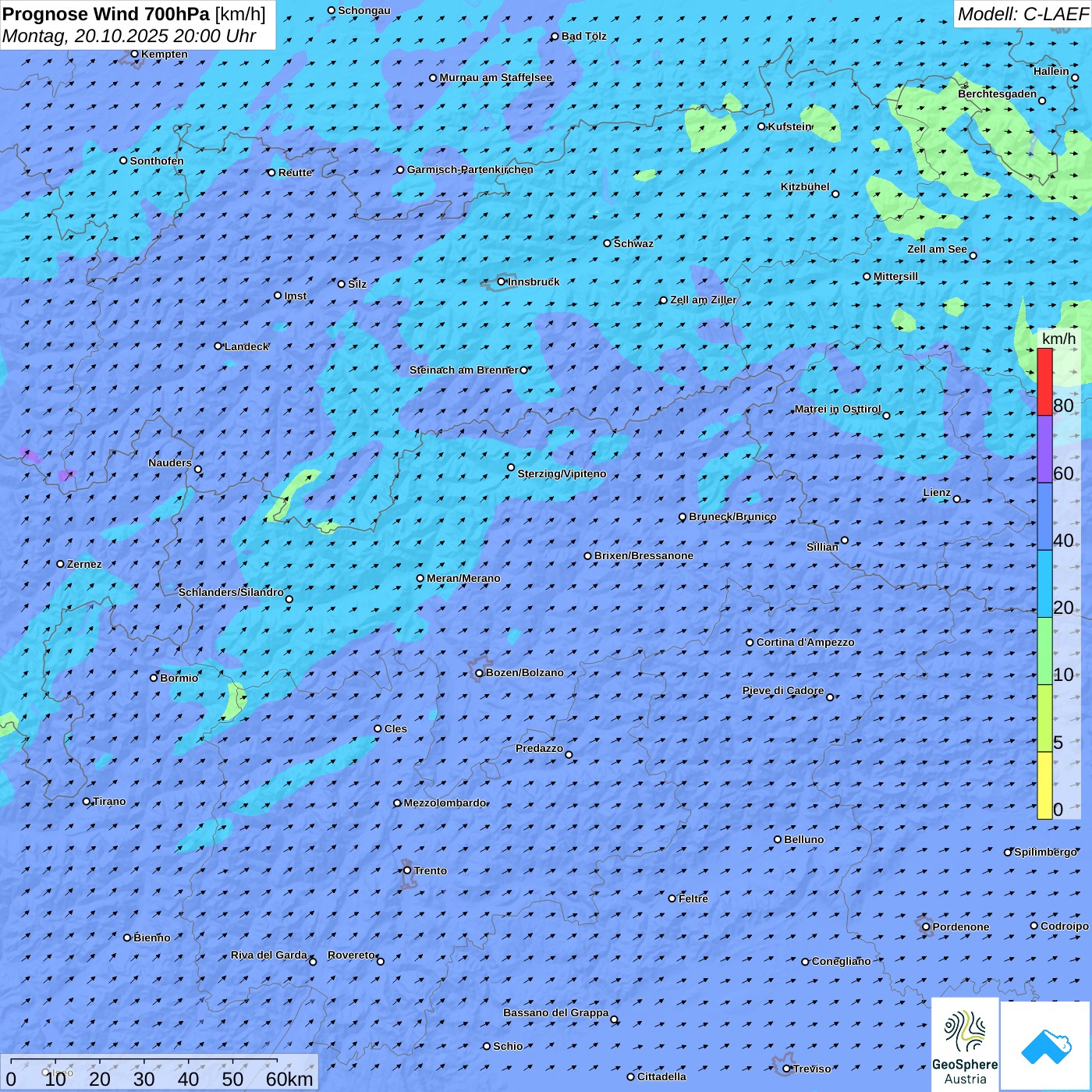Screen dimensions: 1092x1092
Task: Click the 'Prognose Wind 700hPa' title
Action: click(106, 14)
